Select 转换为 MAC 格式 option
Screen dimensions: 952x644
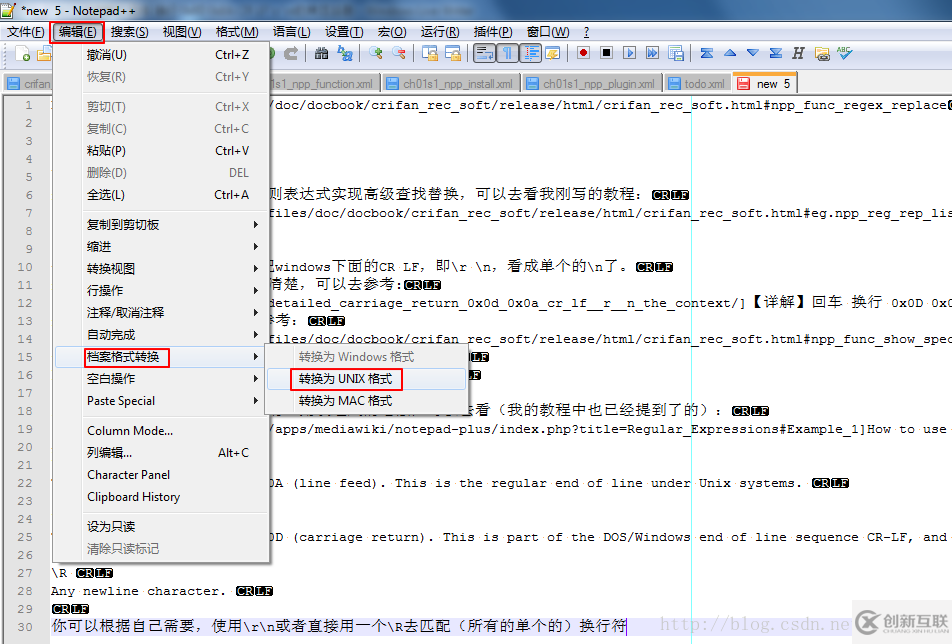366,401
